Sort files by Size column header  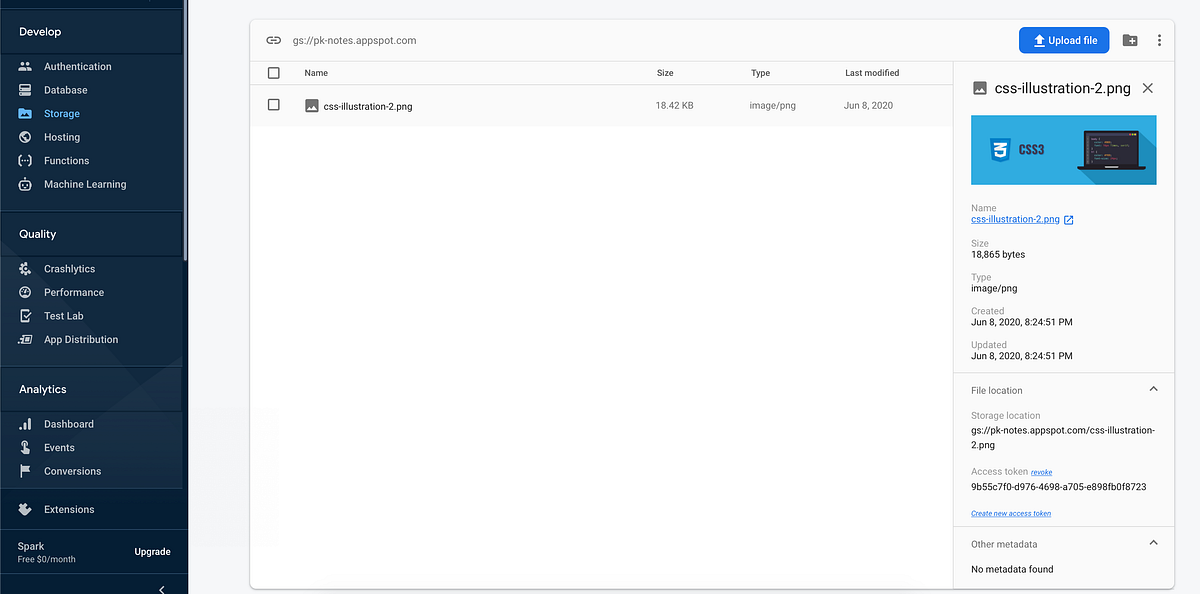coord(665,73)
